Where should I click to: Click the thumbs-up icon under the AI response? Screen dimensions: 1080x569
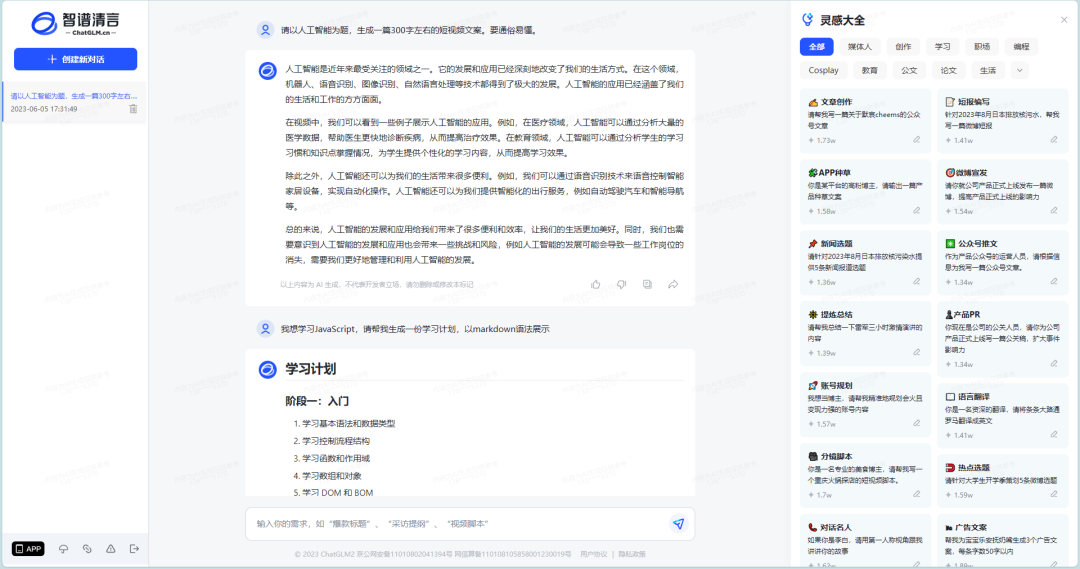click(x=596, y=284)
